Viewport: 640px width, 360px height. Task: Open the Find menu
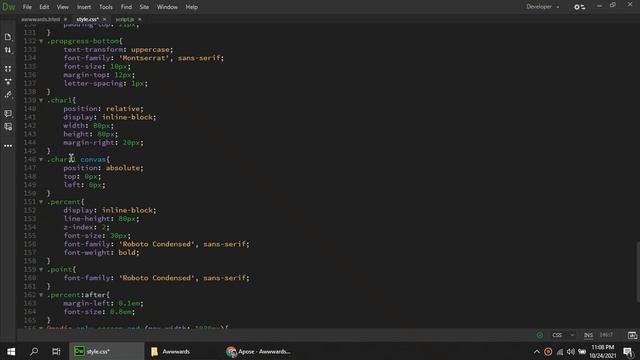tap(126, 7)
